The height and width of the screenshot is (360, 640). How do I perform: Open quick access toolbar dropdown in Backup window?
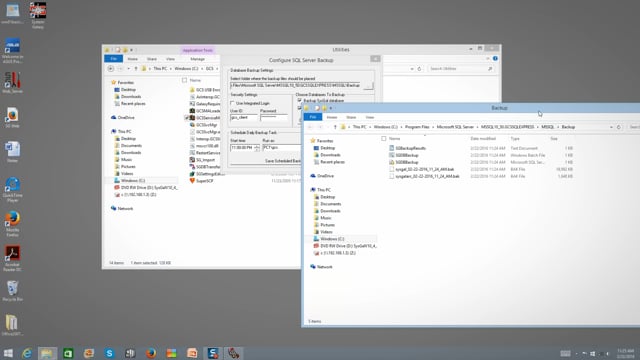pyautogui.click(x=331, y=108)
